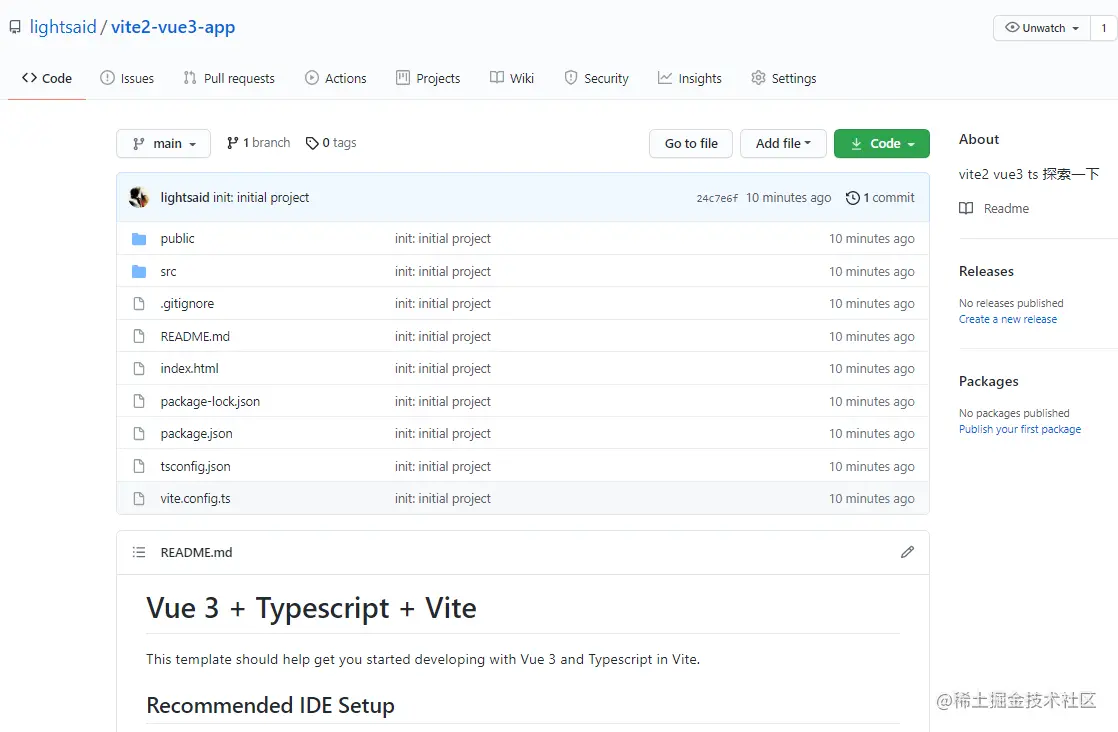
Task: Open the Wiki tab
Action: pyautogui.click(x=512, y=78)
